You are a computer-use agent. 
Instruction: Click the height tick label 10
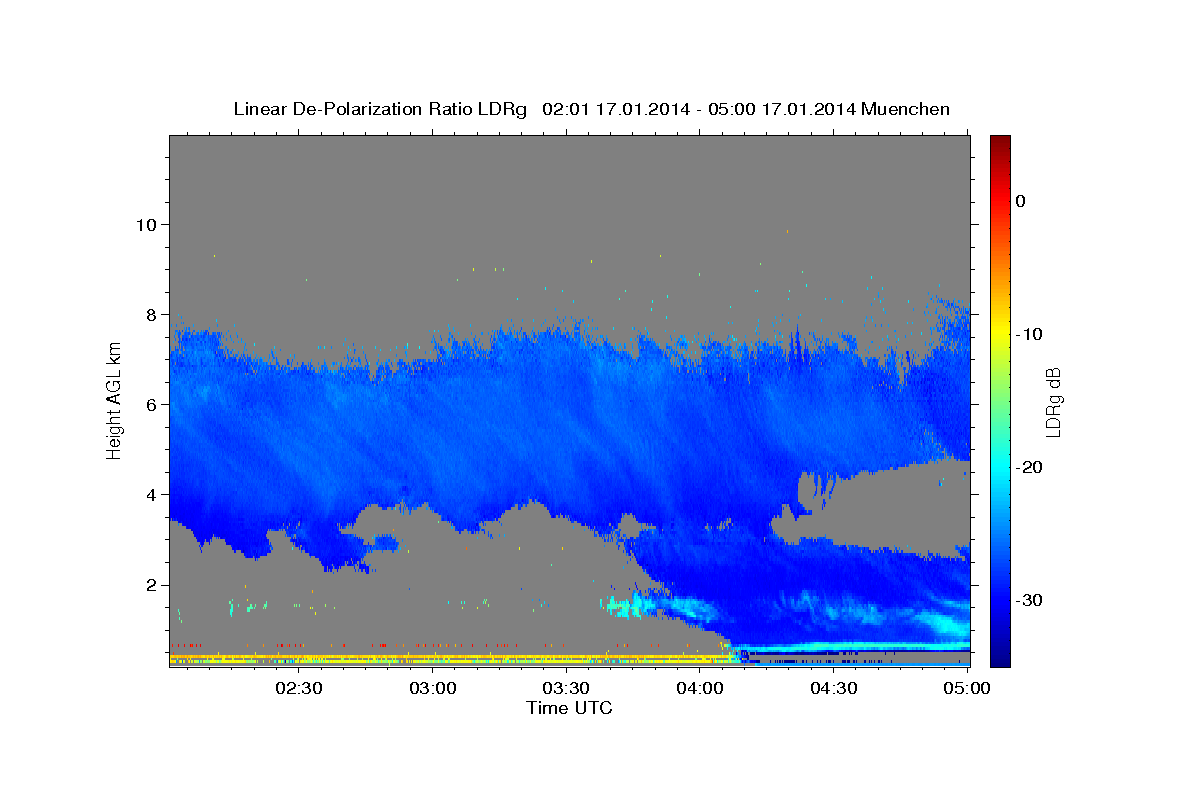point(146,224)
